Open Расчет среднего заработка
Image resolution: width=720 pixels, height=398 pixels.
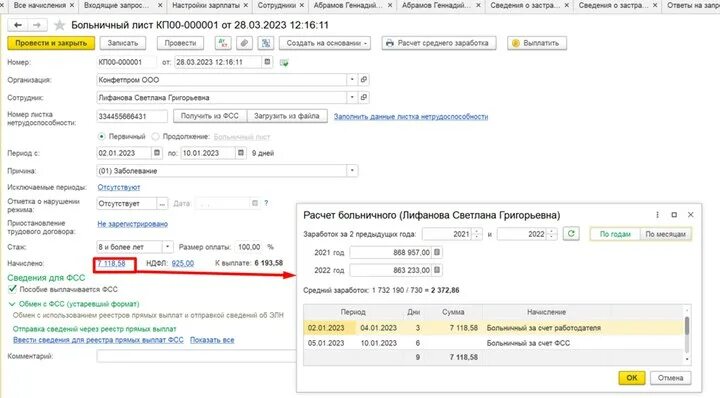pos(439,43)
